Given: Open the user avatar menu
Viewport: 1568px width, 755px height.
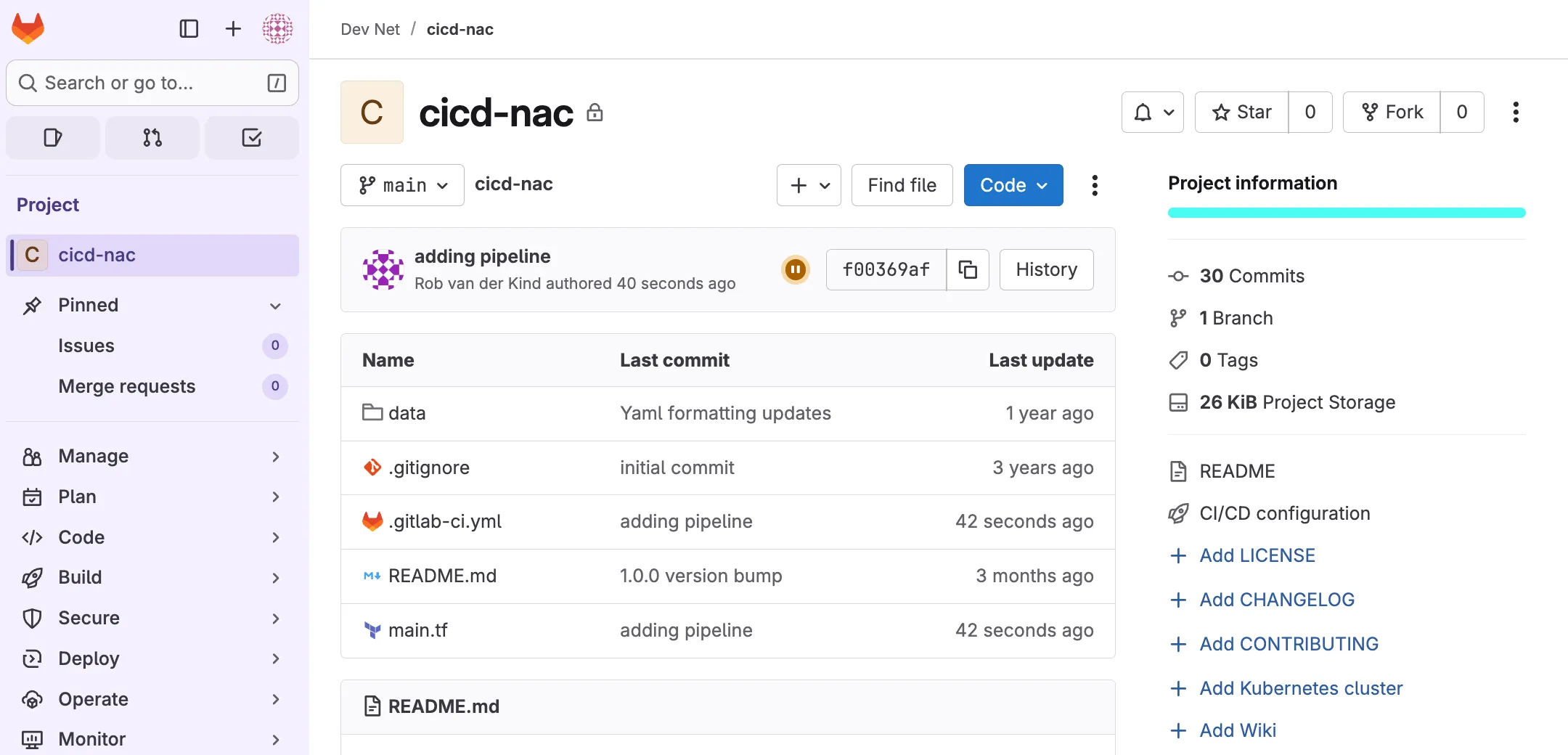Looking at the screenshot, I should coord(277,28).
